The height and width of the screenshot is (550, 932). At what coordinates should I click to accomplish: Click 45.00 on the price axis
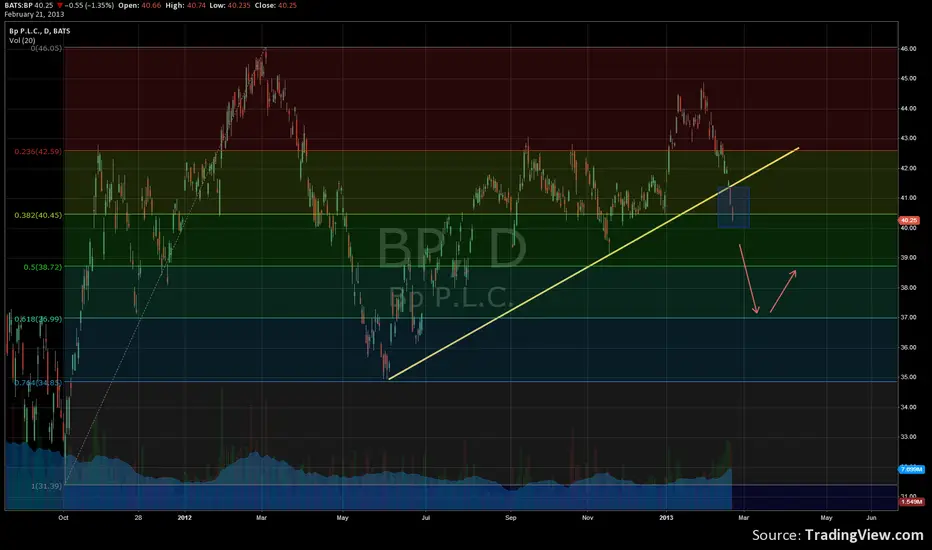(908, 78)
